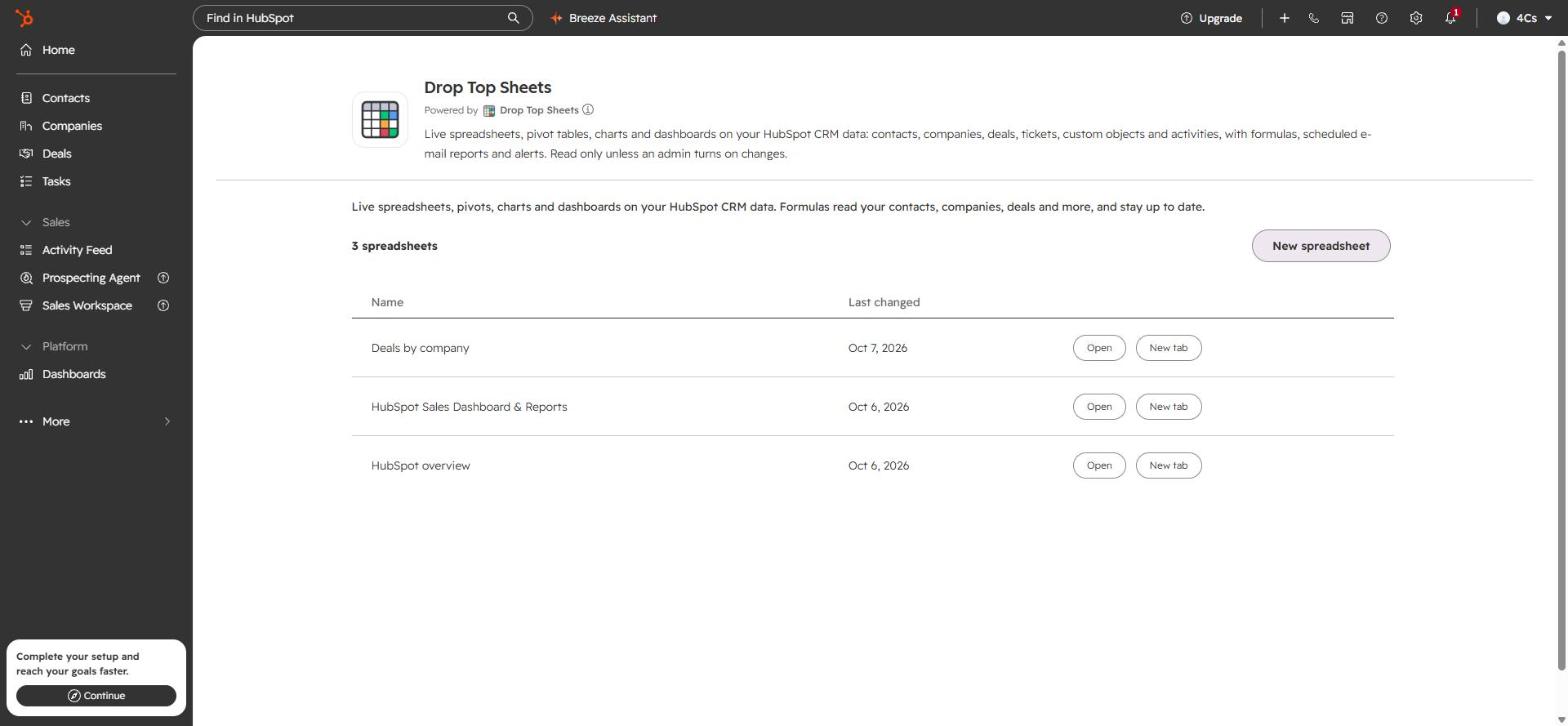1568x726 pixels.
Task: Open the settings gear icon
Action: [1415, 18]
